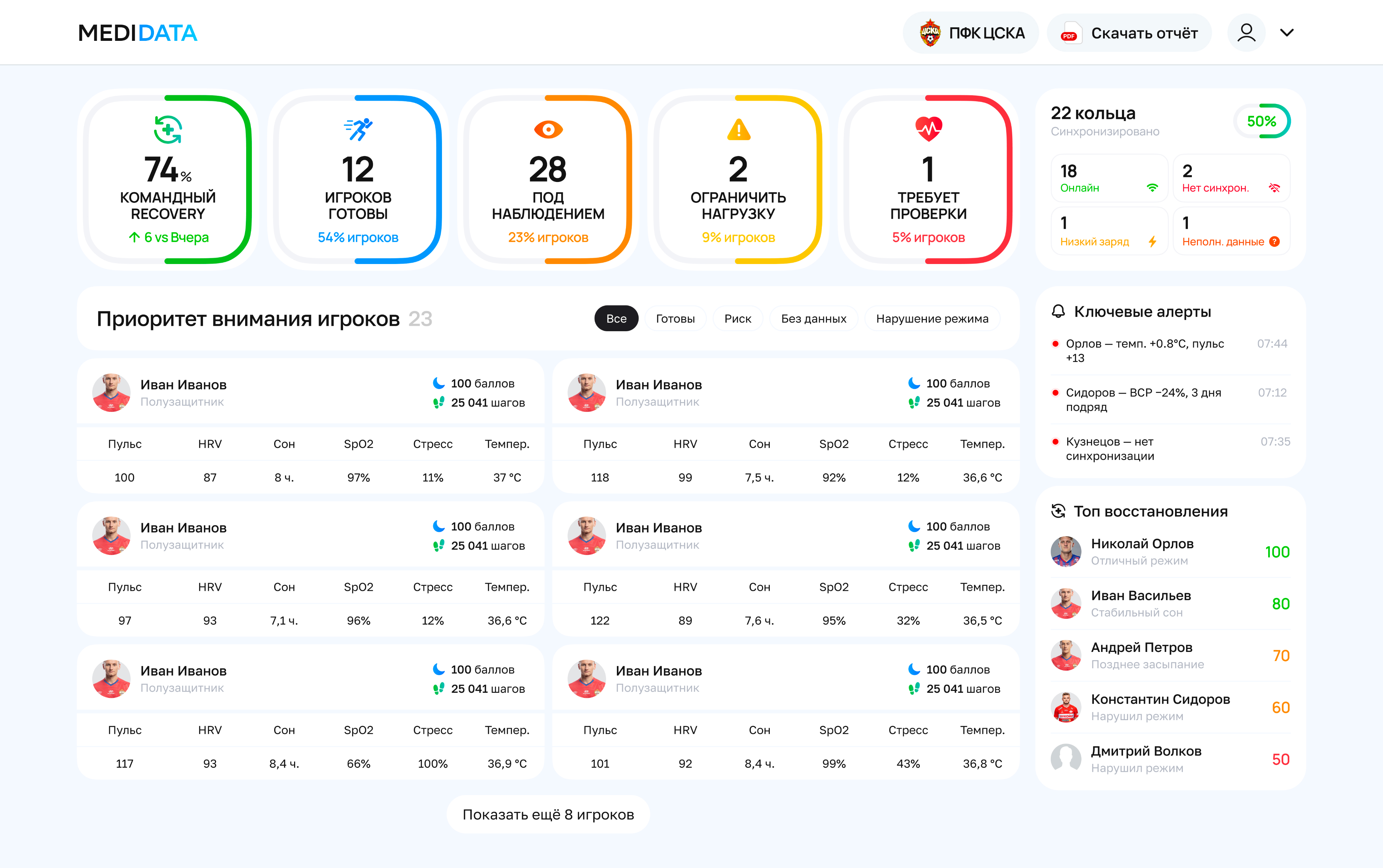Click the user profile avatar icon

pyautogui.click(x=1246, y=33)
